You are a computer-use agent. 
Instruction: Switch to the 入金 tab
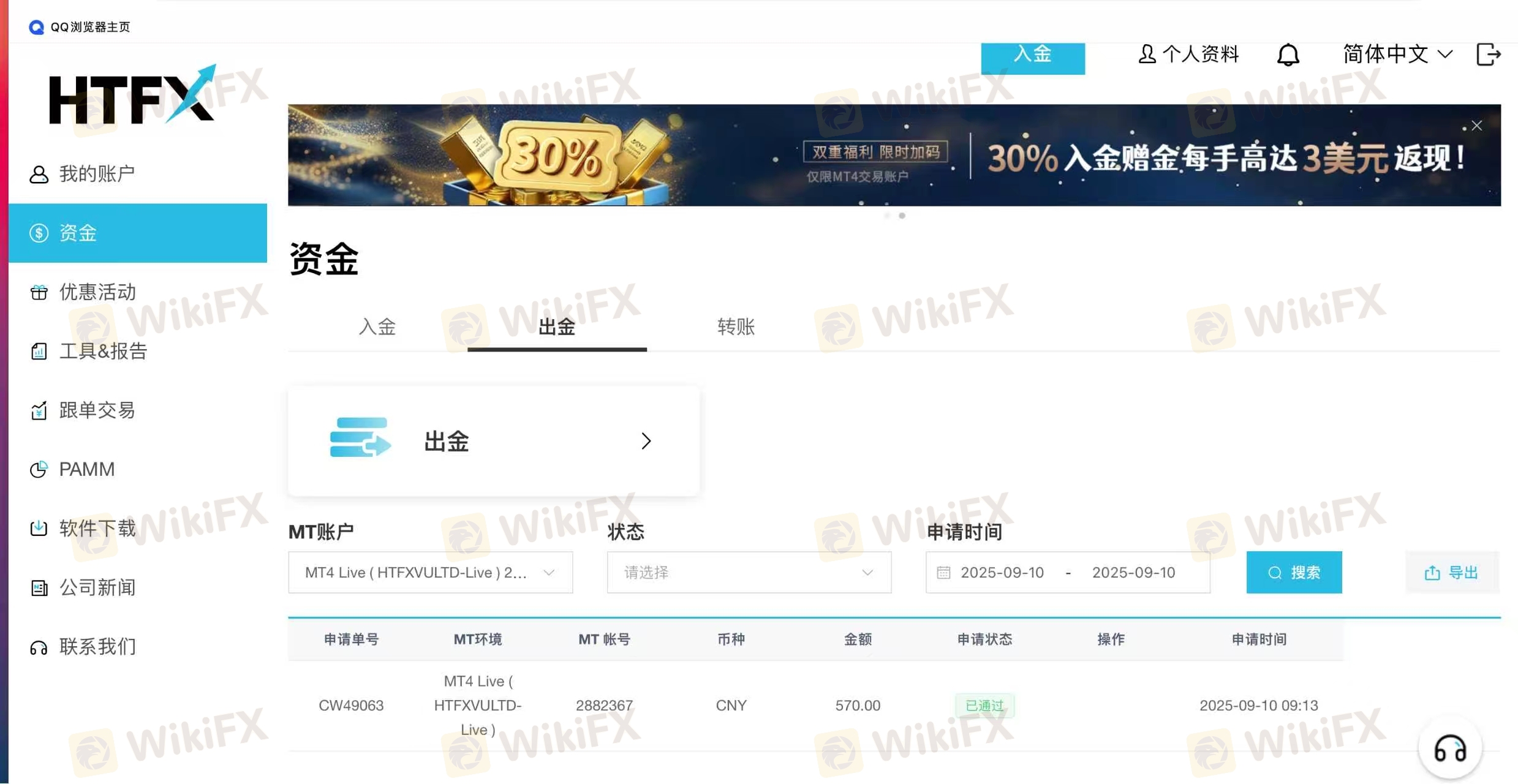click(x=377, y=326)
